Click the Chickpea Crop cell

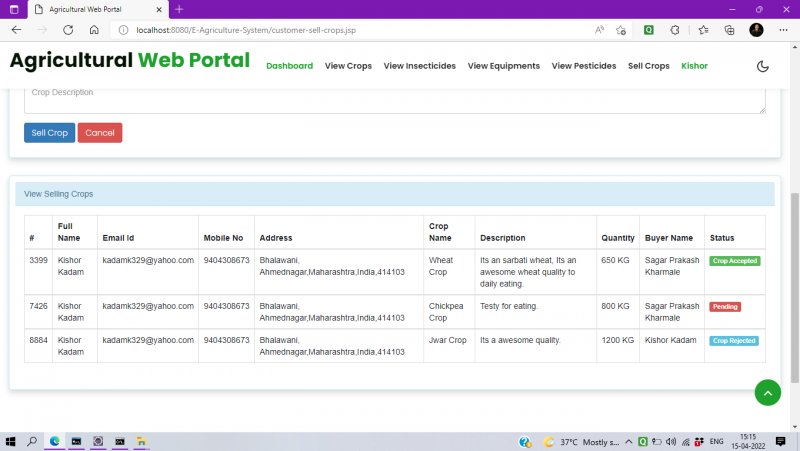coord(449,312)
